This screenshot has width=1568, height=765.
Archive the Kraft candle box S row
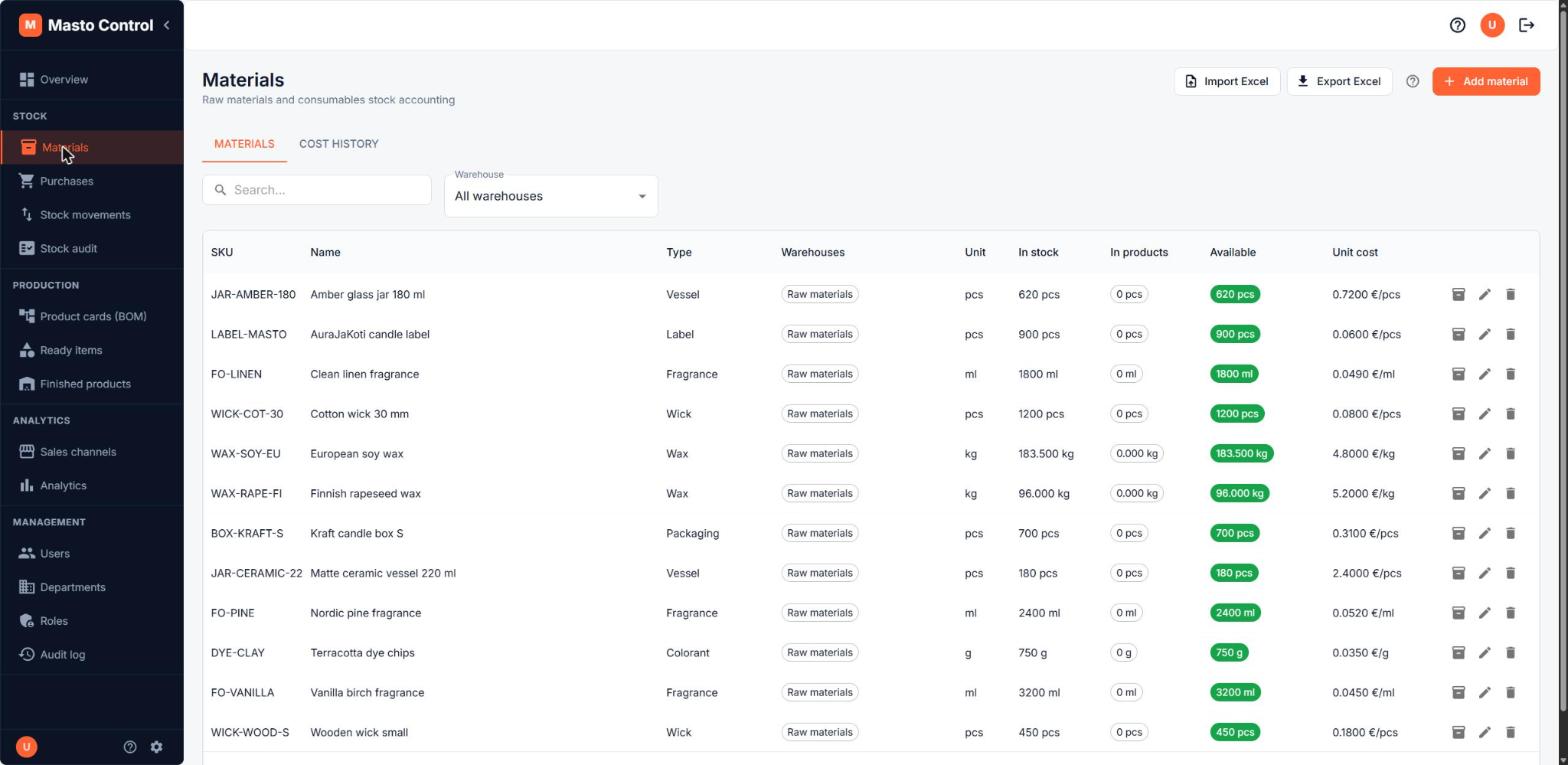coord(1458,533)
